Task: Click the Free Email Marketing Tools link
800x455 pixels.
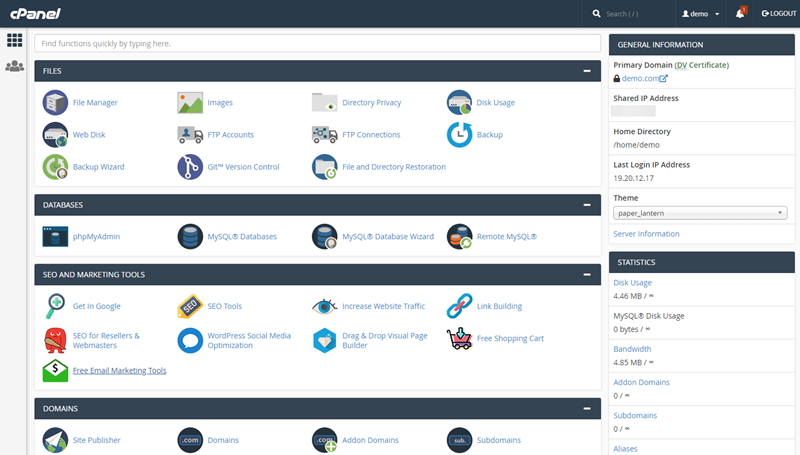Action: tap(119, 370)
